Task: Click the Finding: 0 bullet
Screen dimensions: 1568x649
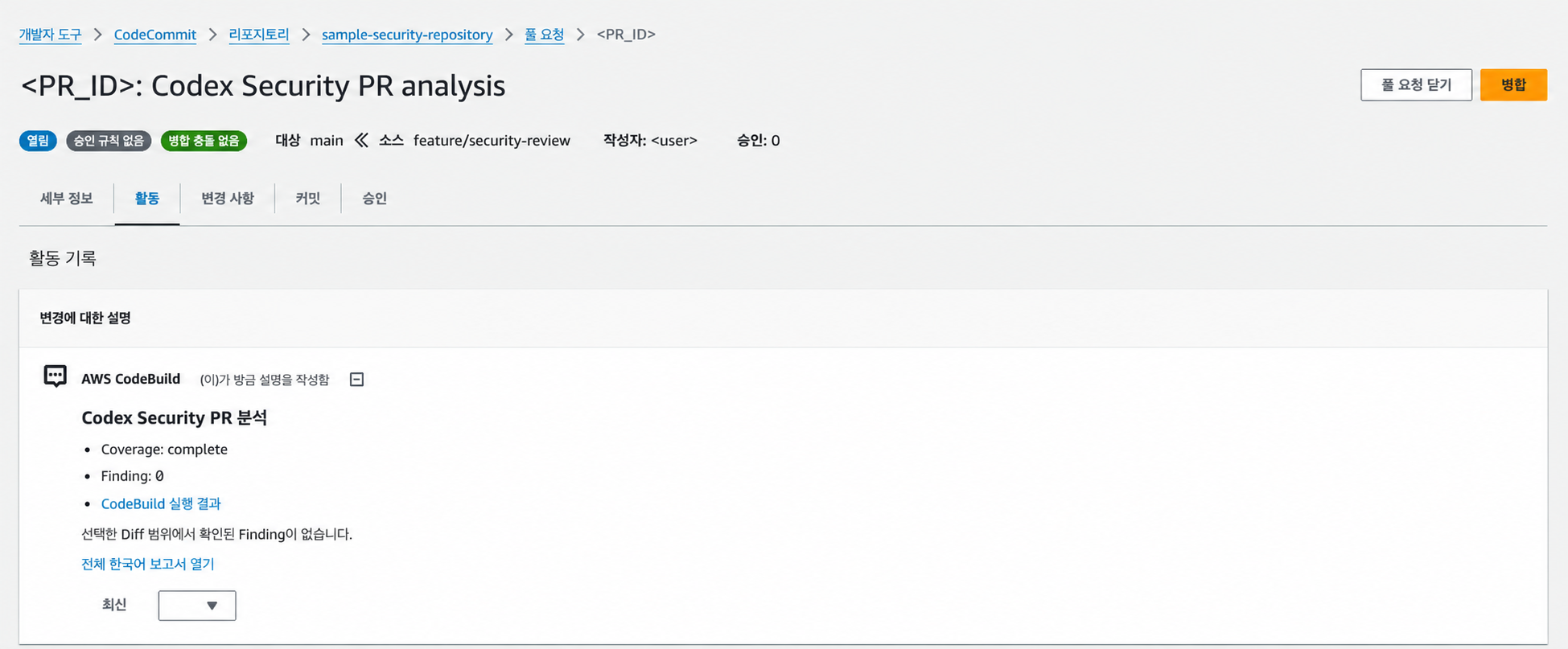Action: [x=133, y=476]
